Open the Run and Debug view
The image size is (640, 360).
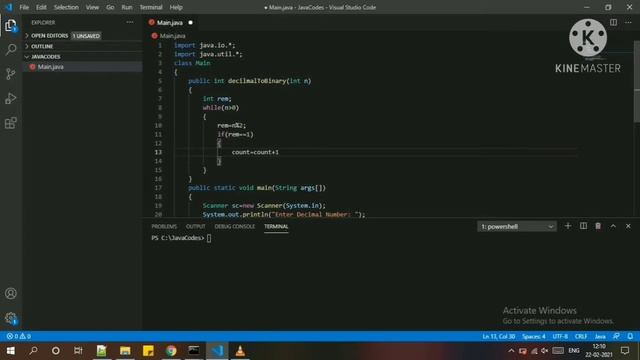[11, 98]
